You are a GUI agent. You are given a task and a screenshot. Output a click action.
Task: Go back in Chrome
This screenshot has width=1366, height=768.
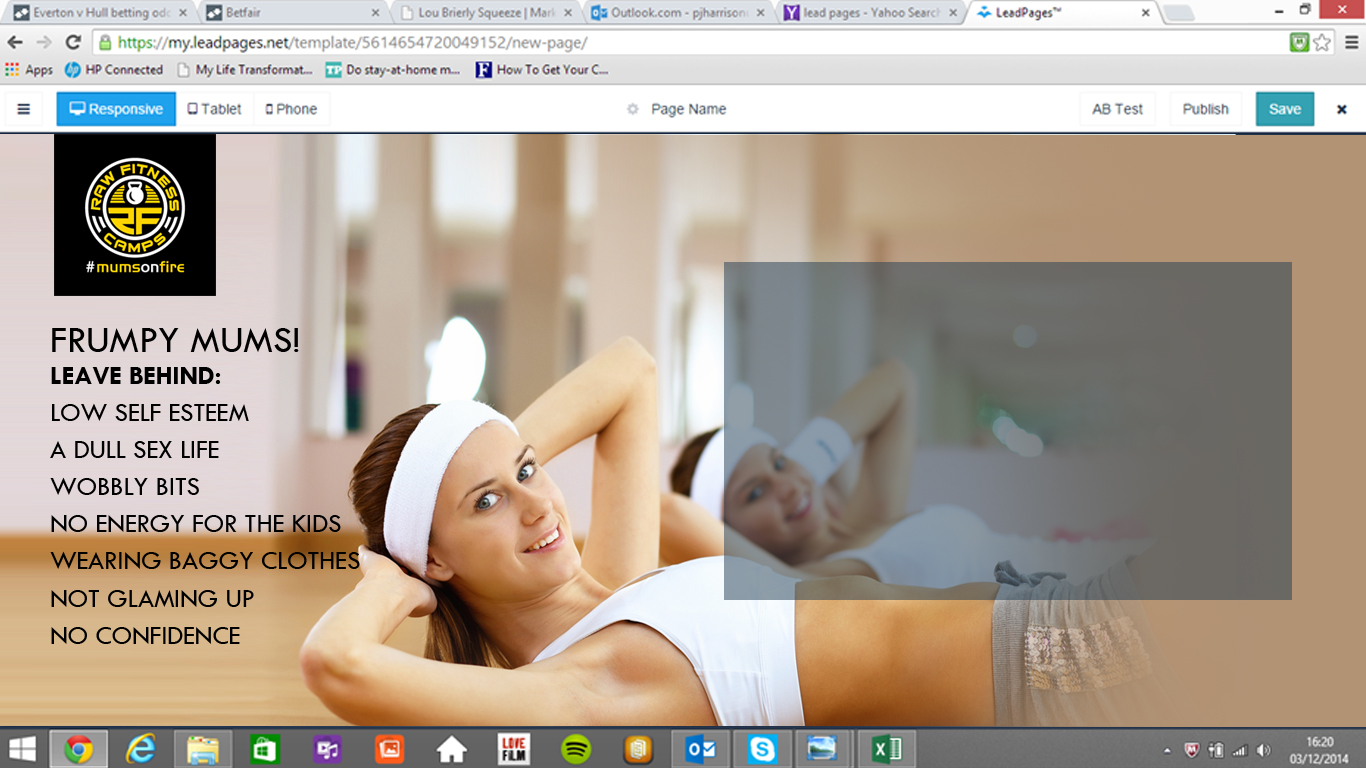[x=15, y=42]
